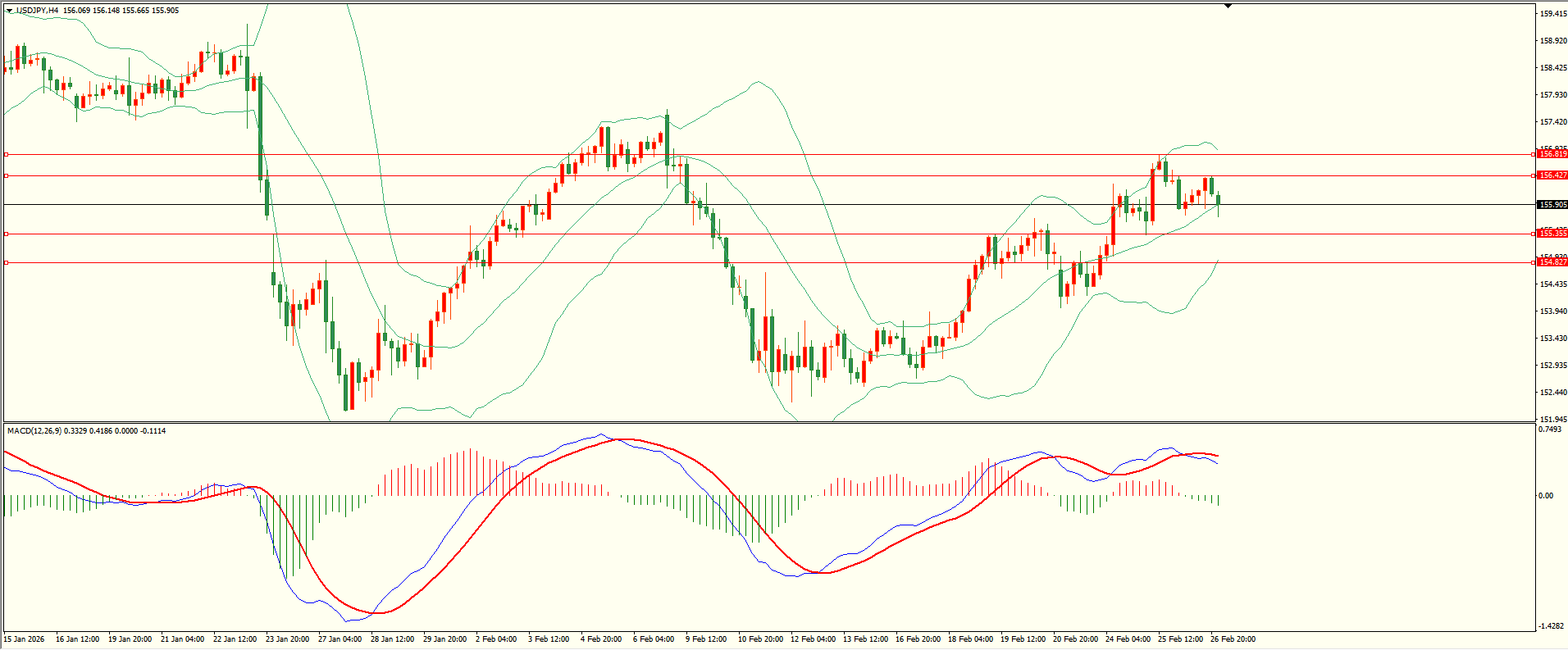Click the black 155.905 current price label
The image size is (1568, 650).
point(1552,205)
